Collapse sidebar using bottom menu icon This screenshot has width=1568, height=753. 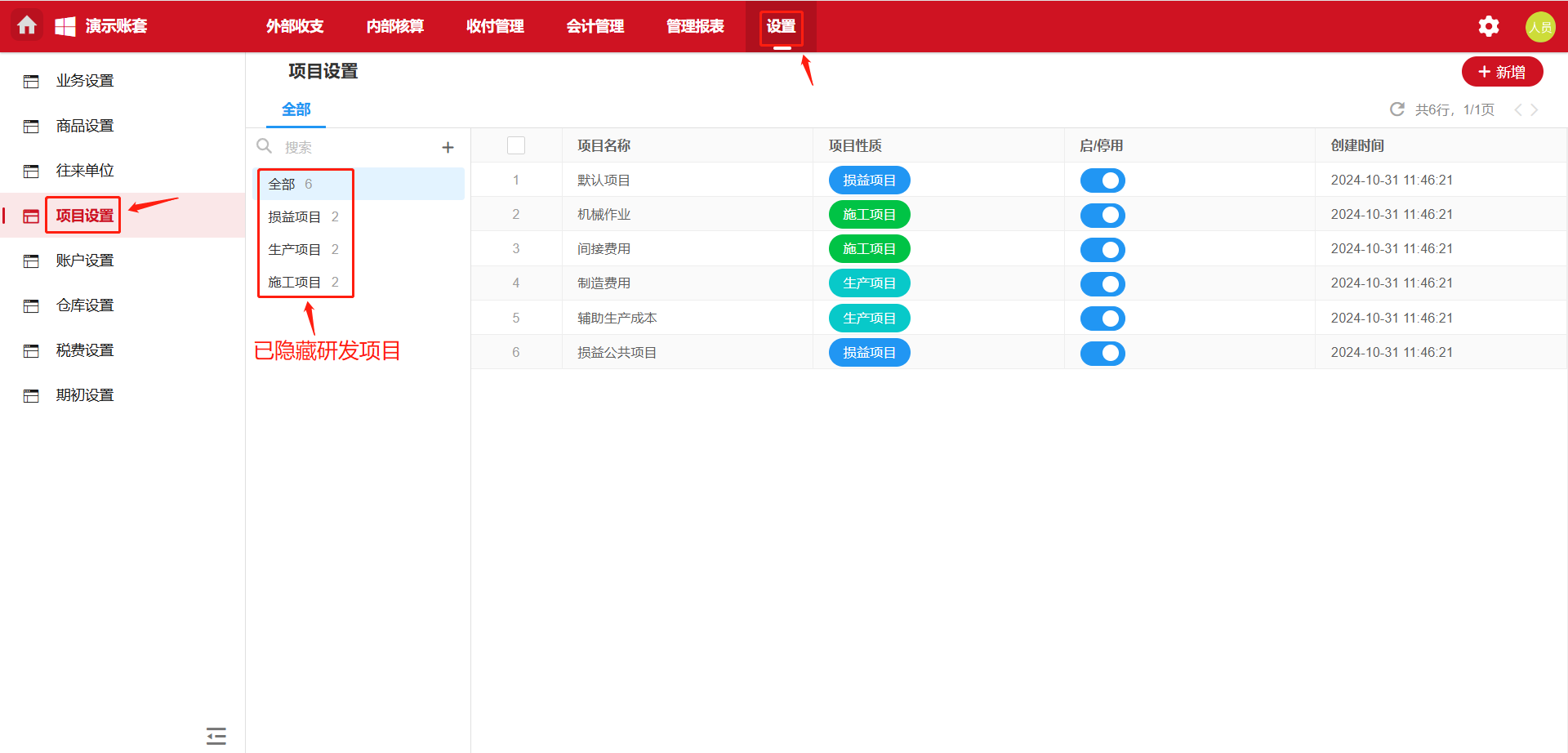click(216, 736)
